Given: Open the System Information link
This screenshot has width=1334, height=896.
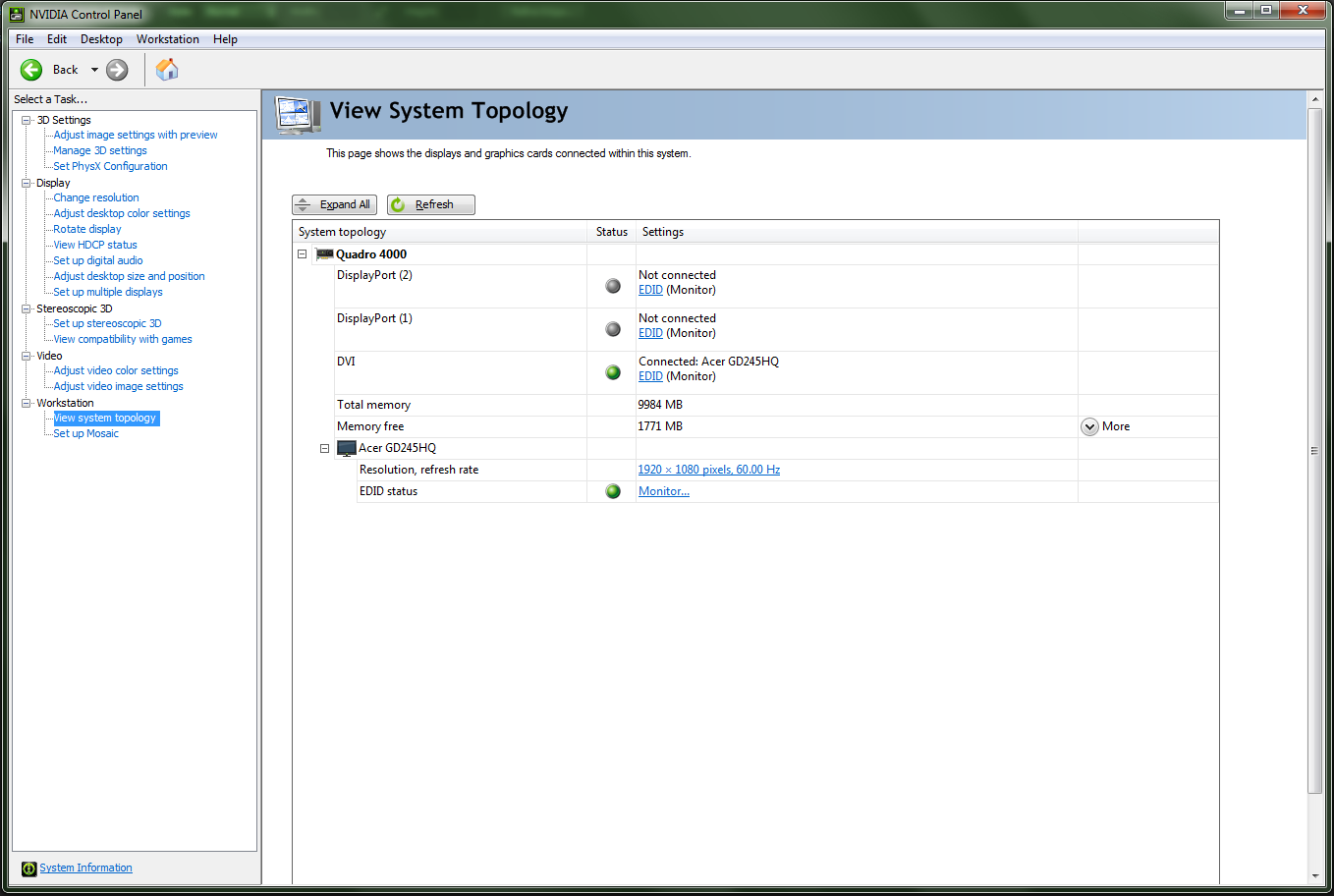Looking at the screenshot, I should point(85,868).
